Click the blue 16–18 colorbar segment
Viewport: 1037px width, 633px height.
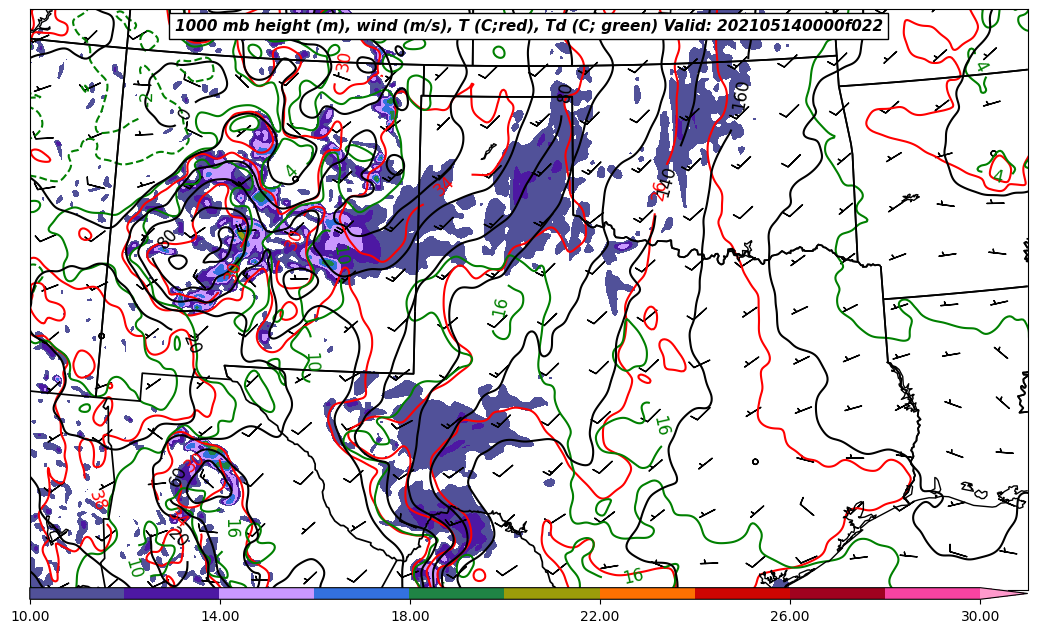[x=362, y=593]
